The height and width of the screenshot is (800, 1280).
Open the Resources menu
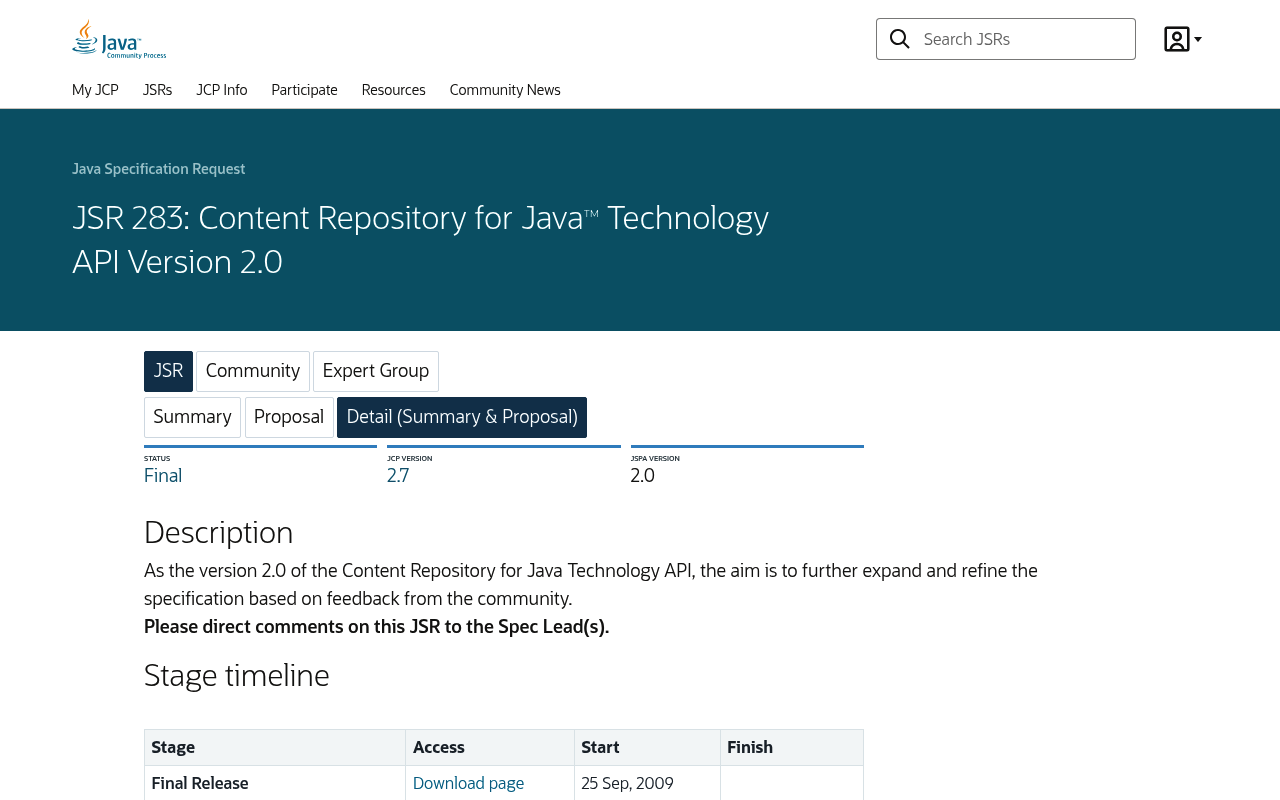pyautogui.click(x=393, y=90)
